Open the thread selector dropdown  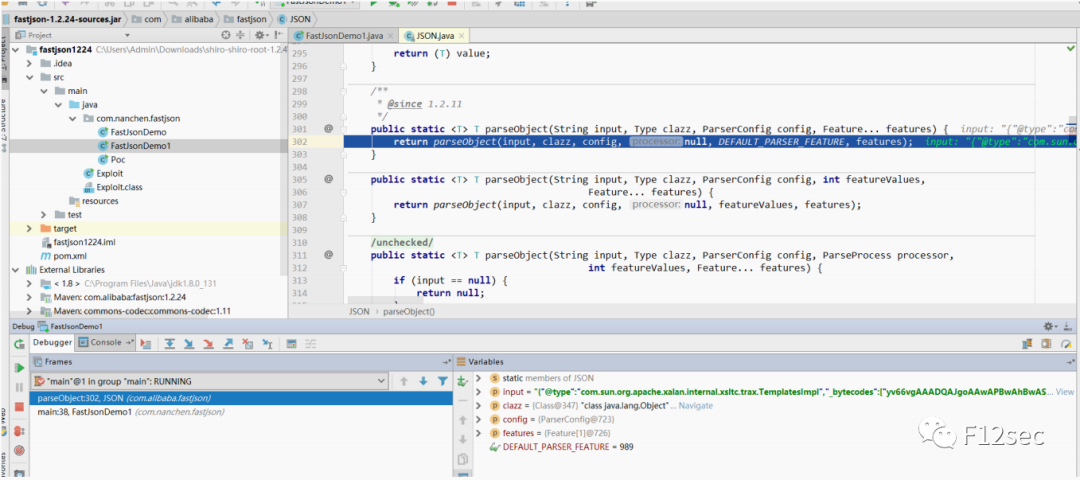point(380,381)
